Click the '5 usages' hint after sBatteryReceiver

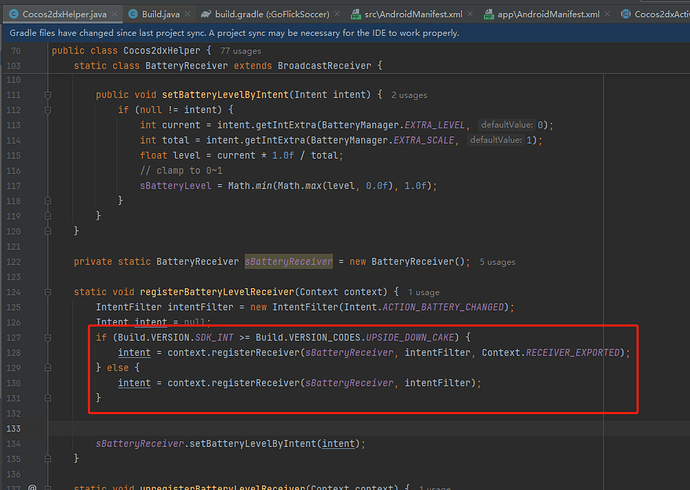(x=497, y=262)
